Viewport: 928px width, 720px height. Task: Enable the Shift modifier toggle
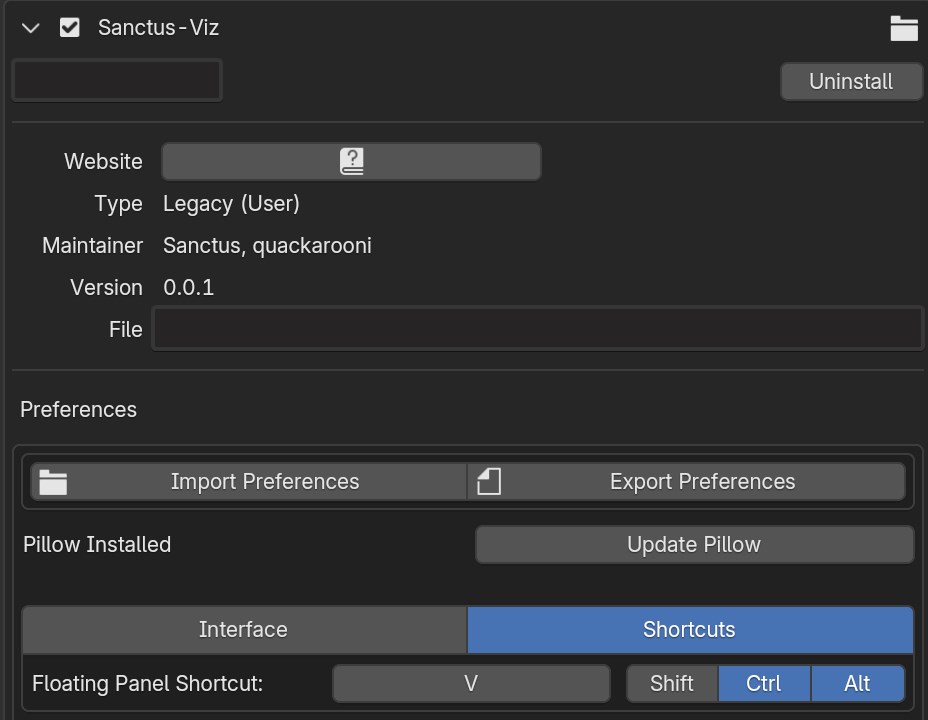point(671,684)
